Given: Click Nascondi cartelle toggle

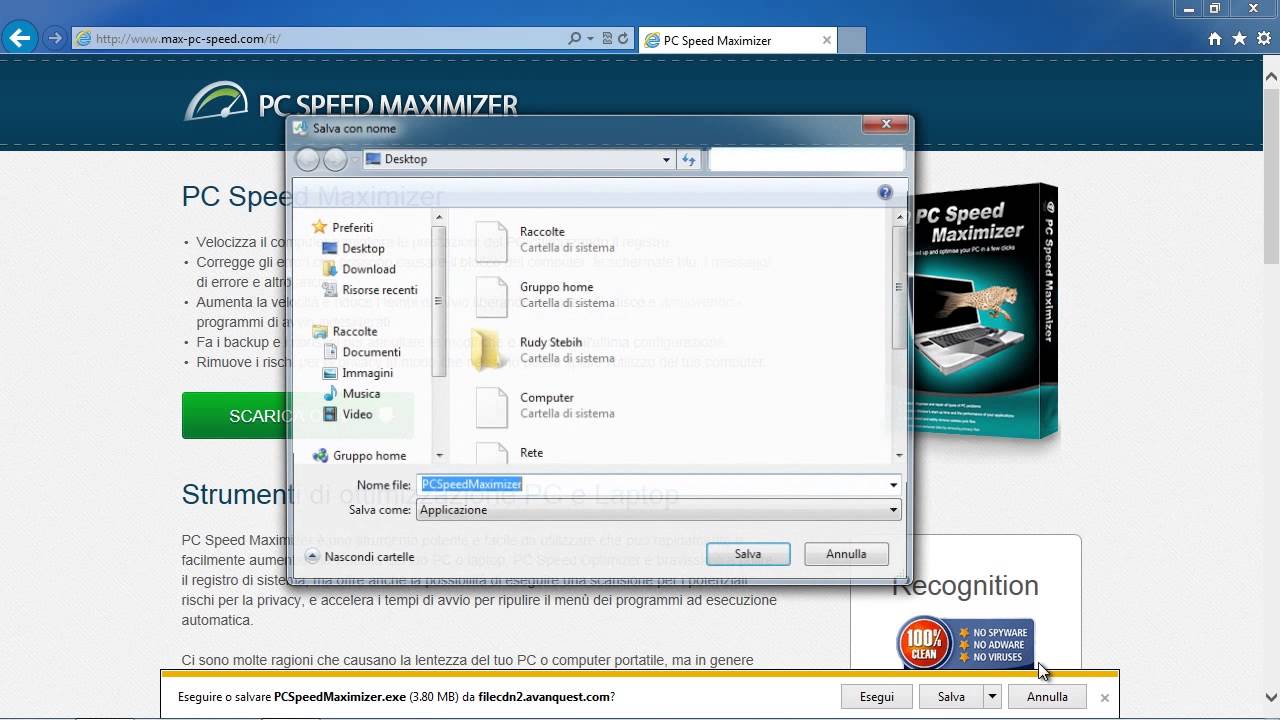Looking at the screenshot, I should point(359,557).
